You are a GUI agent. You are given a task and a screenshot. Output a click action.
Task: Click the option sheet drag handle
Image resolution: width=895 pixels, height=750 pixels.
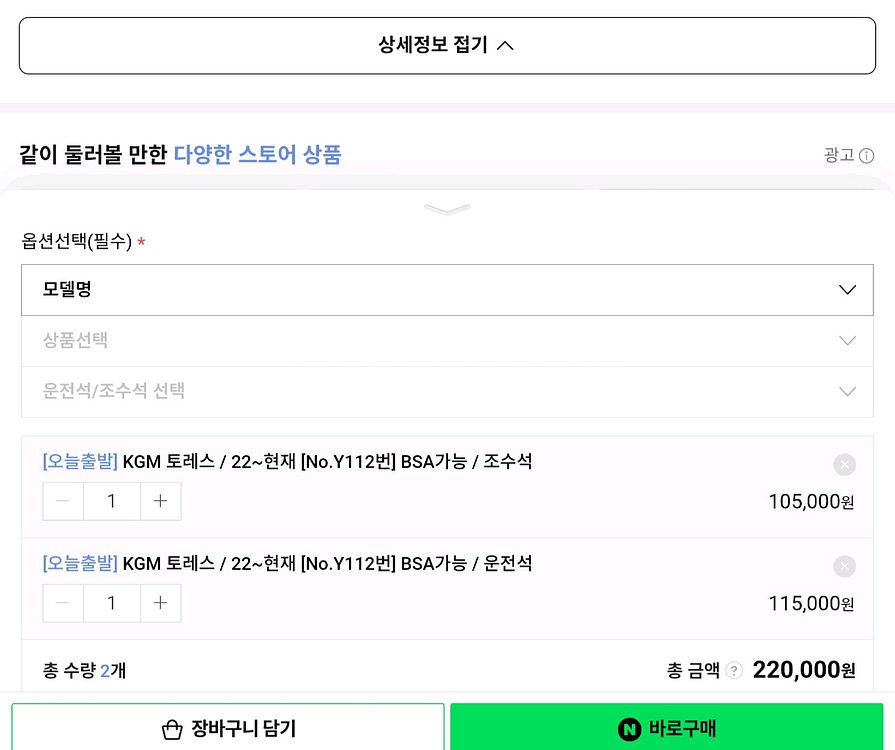pos(447,209)
